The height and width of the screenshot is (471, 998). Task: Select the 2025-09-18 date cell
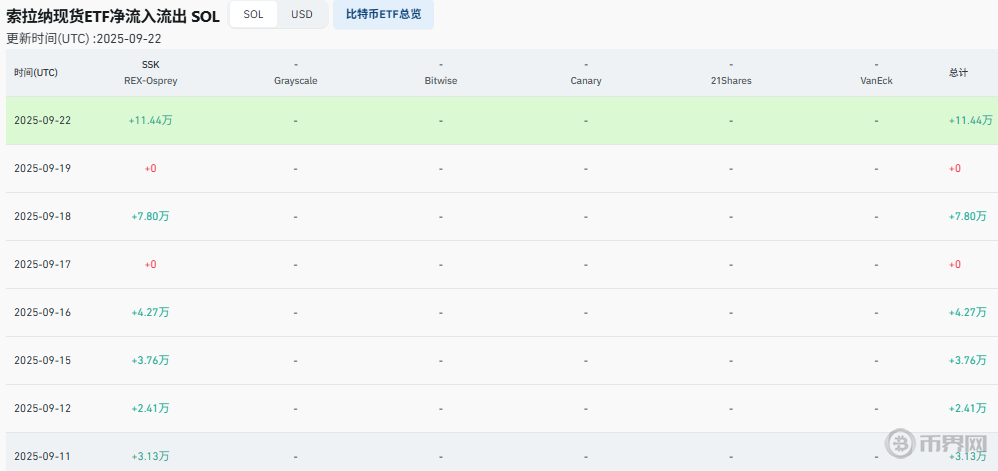[x=43, y=216]
